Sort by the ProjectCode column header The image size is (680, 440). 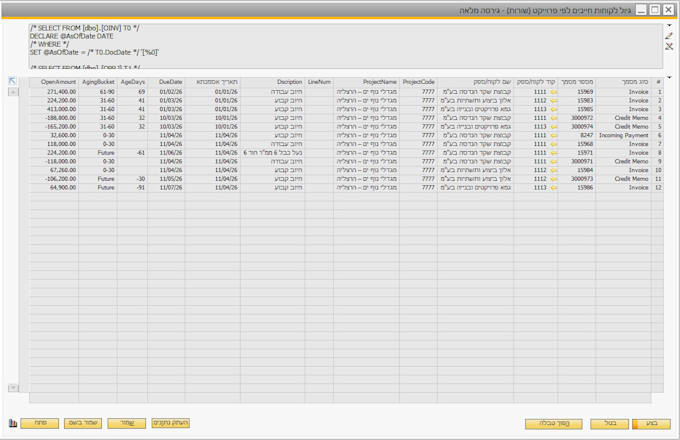(x=418, y=82)
